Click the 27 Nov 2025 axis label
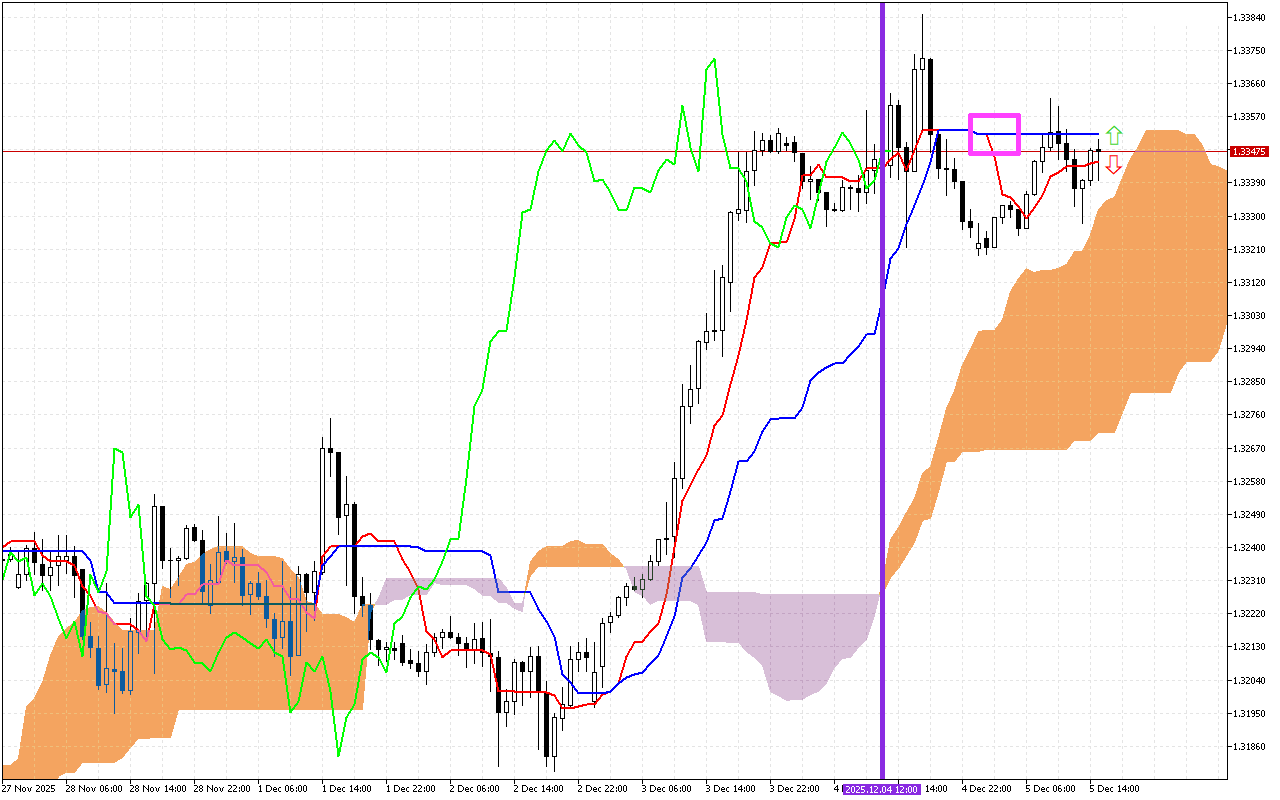1280x800 pixels. point(27,789)
